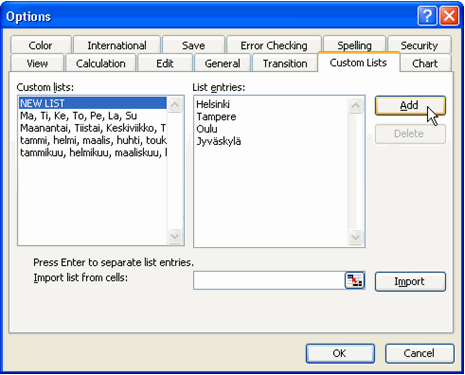Click List entries scrollbar down arrow
The height and width of the screenshot is (375, 465).
[x=356, y=237]
